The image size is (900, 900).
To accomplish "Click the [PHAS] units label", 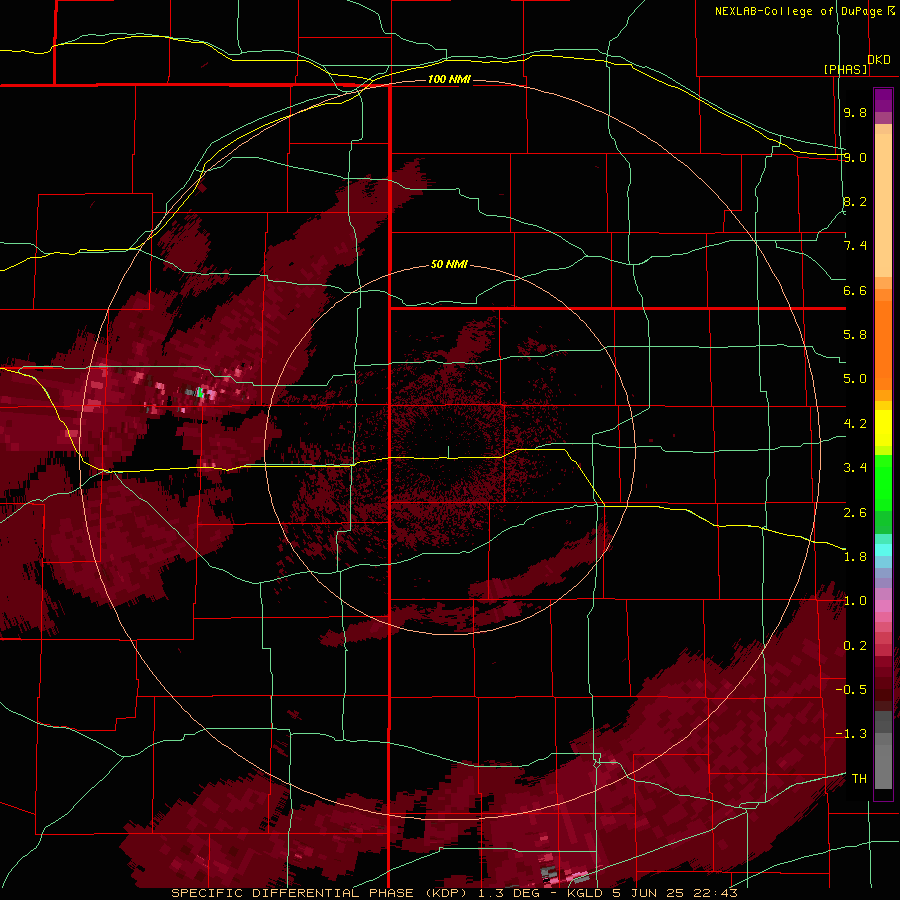I will tap(846, 69).
